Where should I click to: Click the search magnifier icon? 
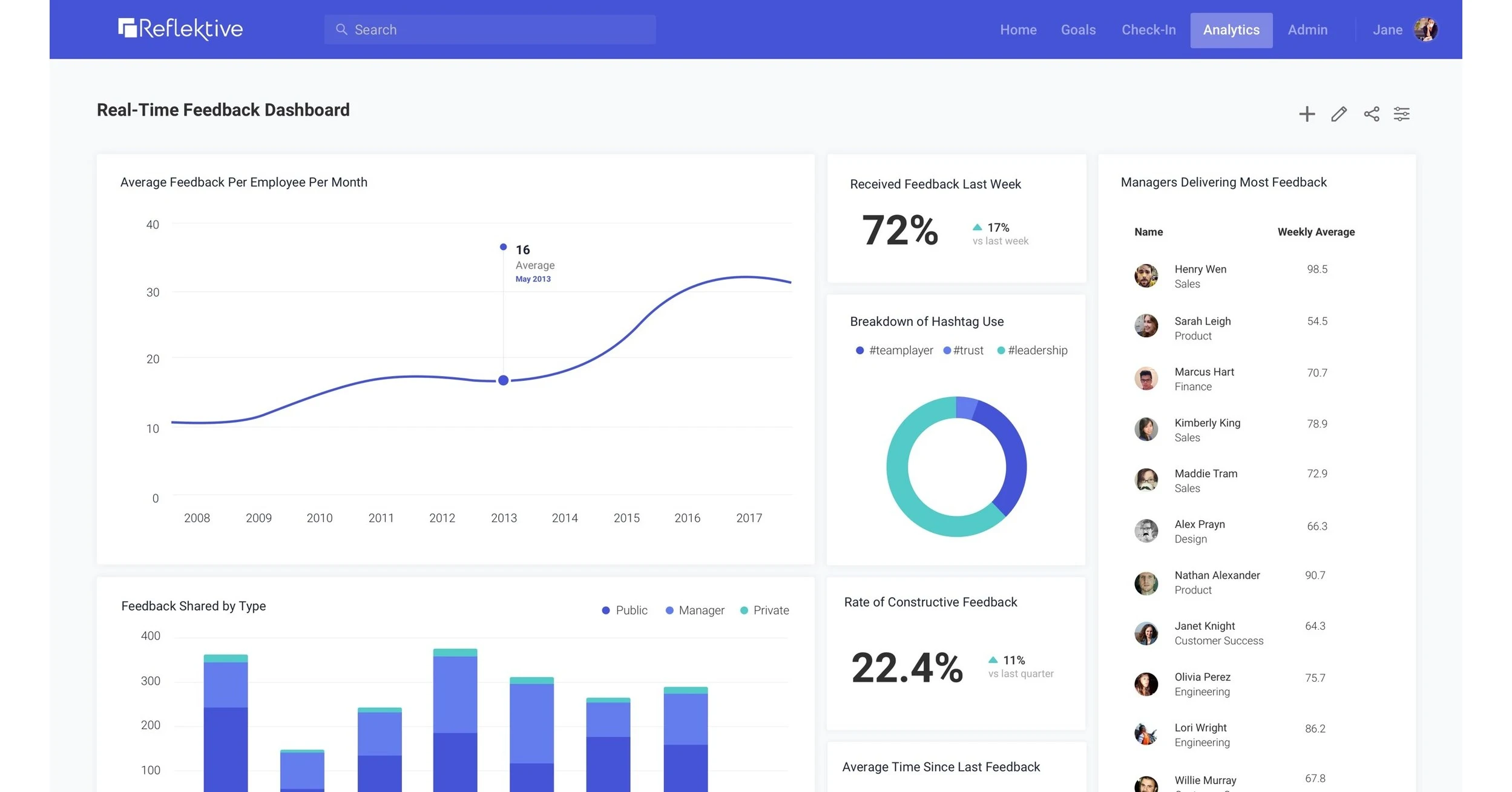click(341, 29)
